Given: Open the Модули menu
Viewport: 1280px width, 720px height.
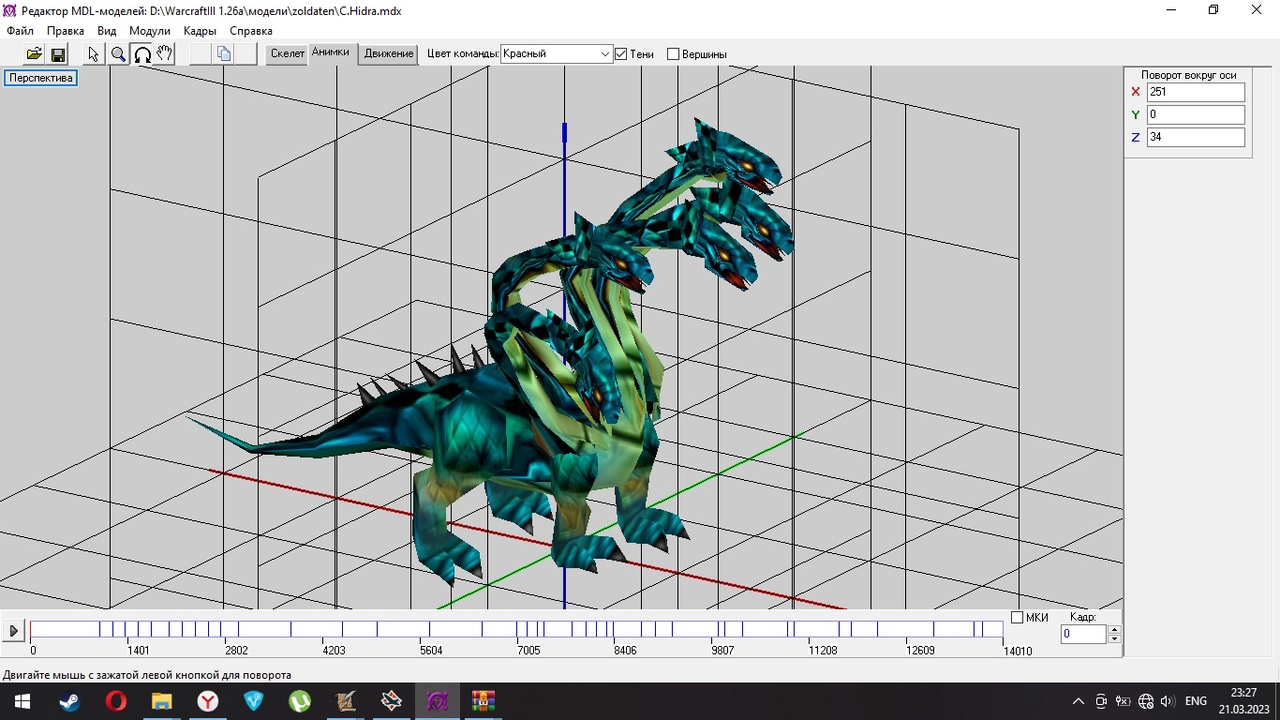Looking at the screenshot, I should pyautogui.click(x=149, y=31).
